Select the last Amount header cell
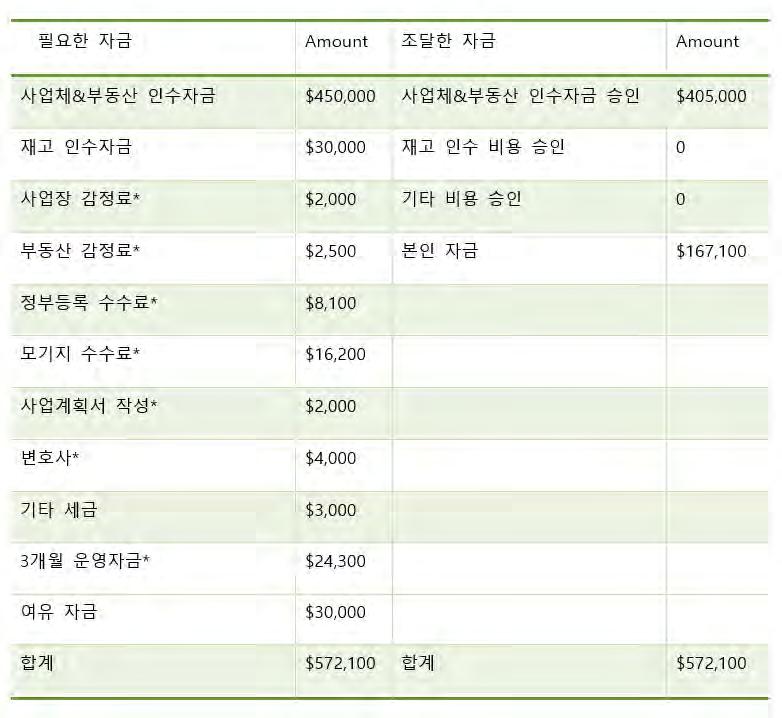The height and width of the screenshot is (718, 782). [707, 42]
